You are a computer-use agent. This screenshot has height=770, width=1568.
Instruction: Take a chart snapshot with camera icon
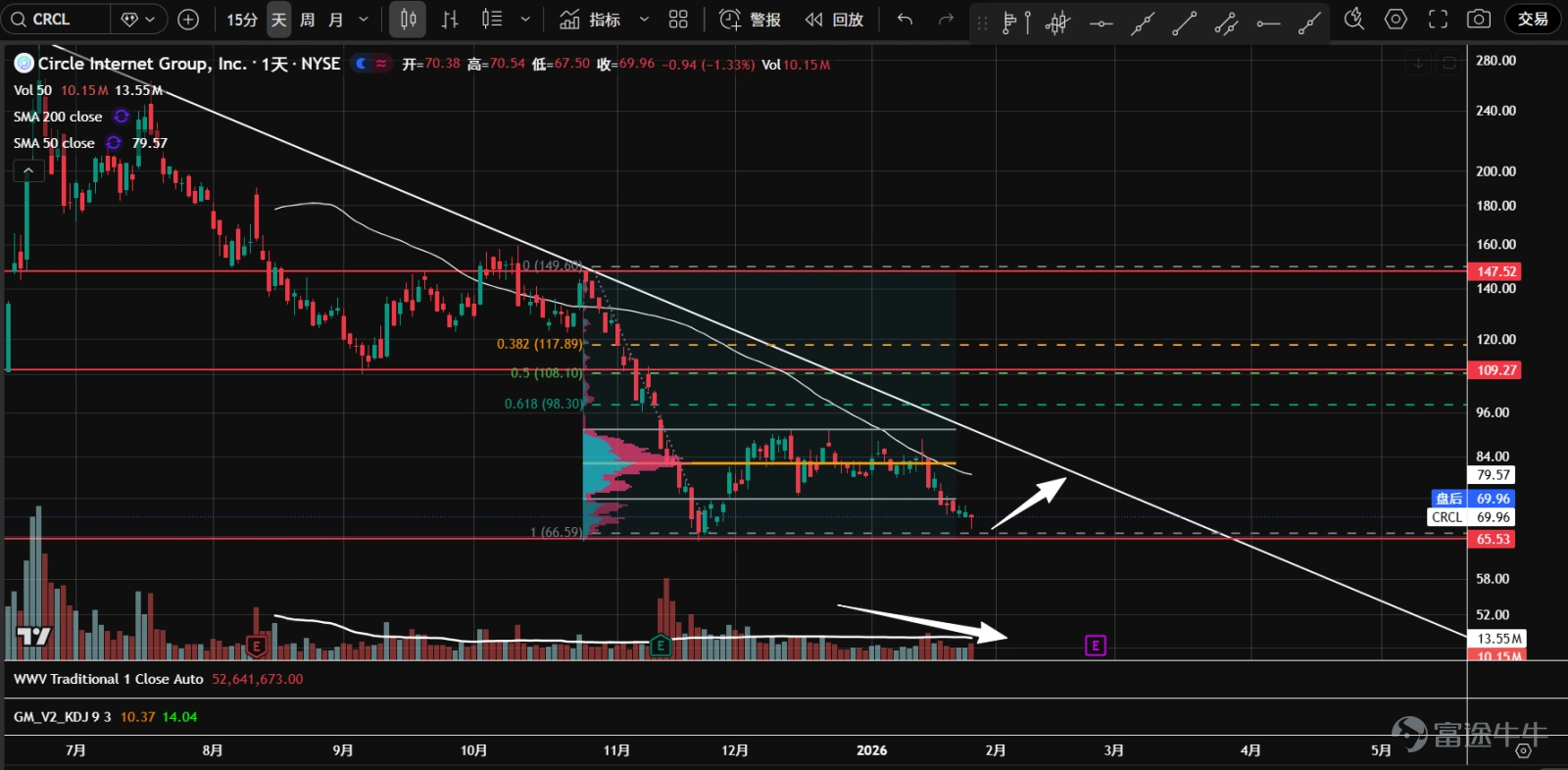coord(1479,19)
